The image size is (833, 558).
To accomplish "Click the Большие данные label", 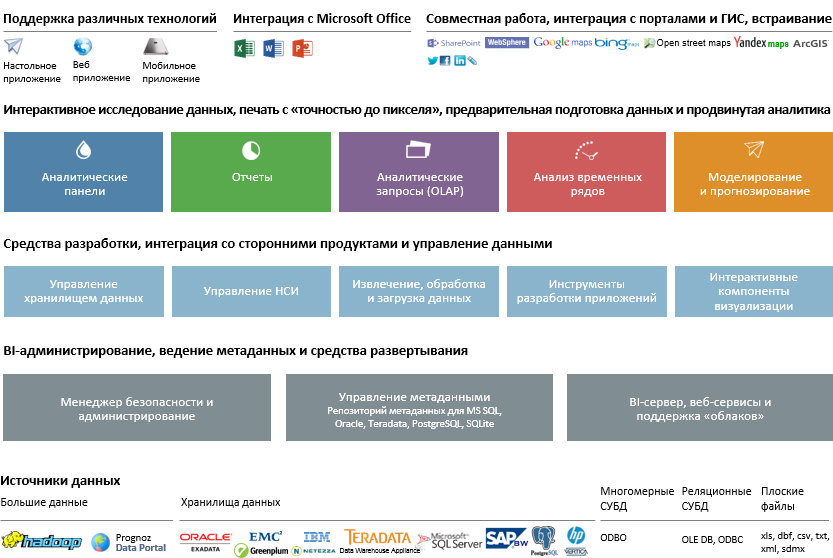I will [x=44, y=502].
